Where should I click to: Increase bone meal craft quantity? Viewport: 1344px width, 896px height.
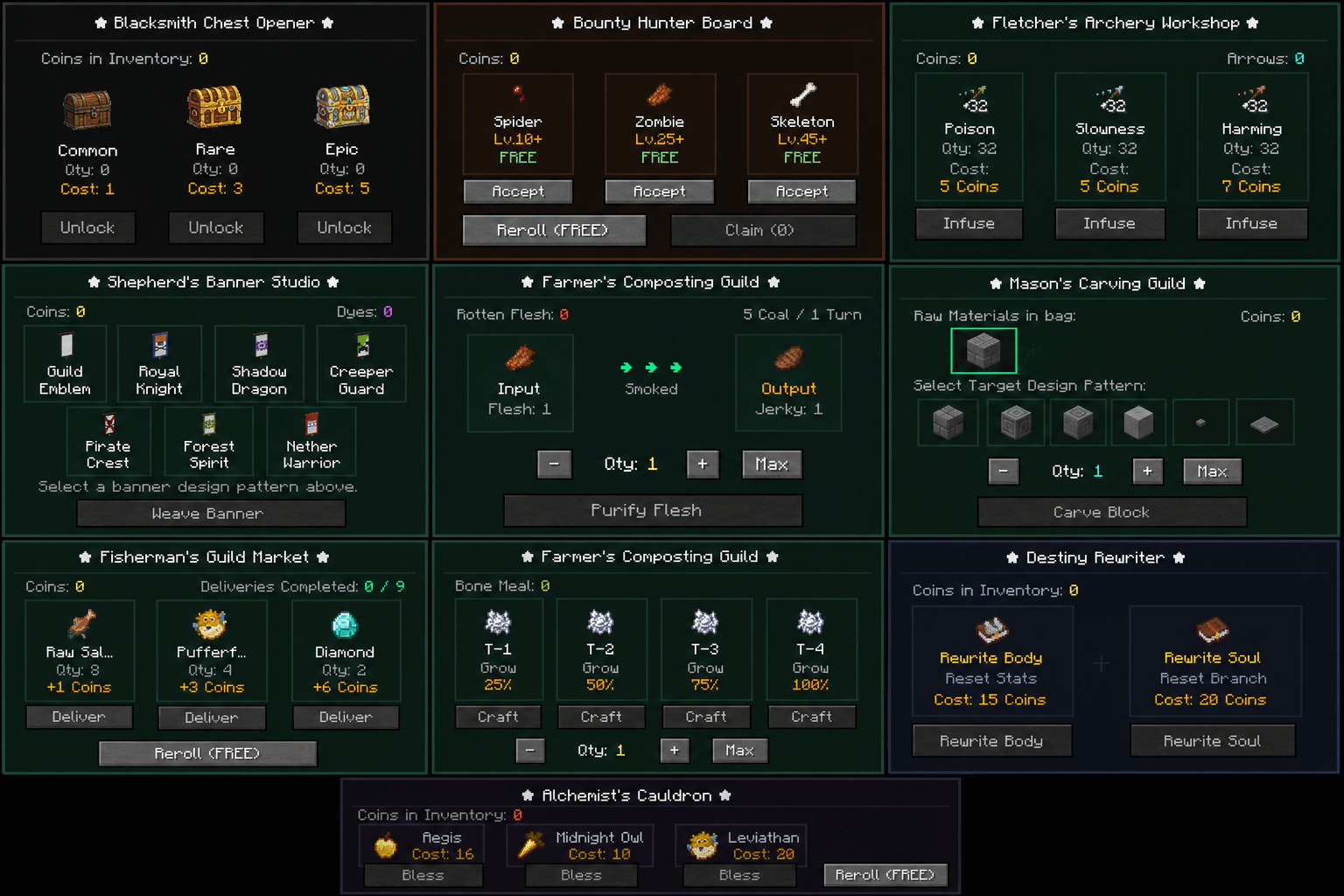674,750
